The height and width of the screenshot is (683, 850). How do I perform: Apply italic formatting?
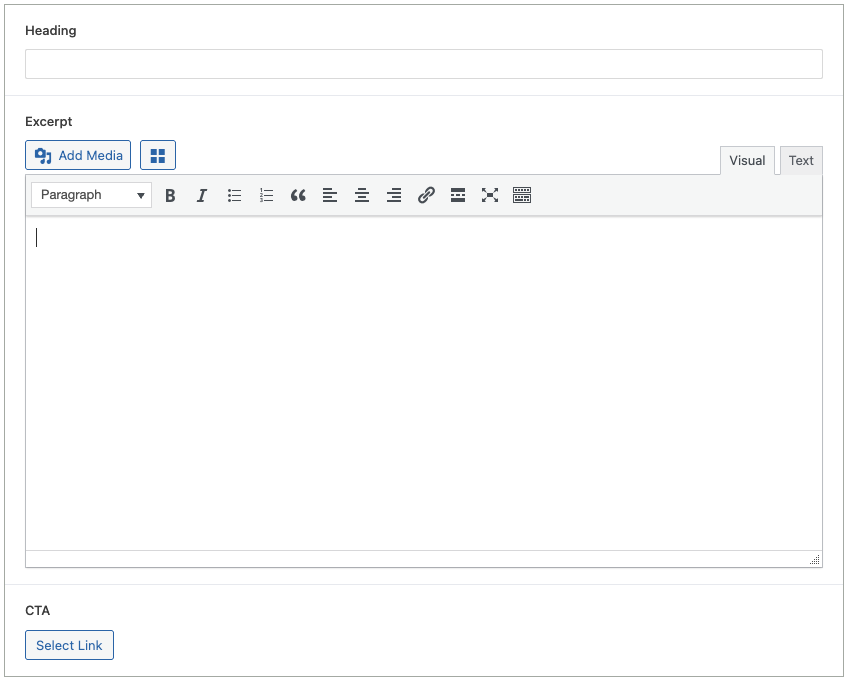[202, 195]
